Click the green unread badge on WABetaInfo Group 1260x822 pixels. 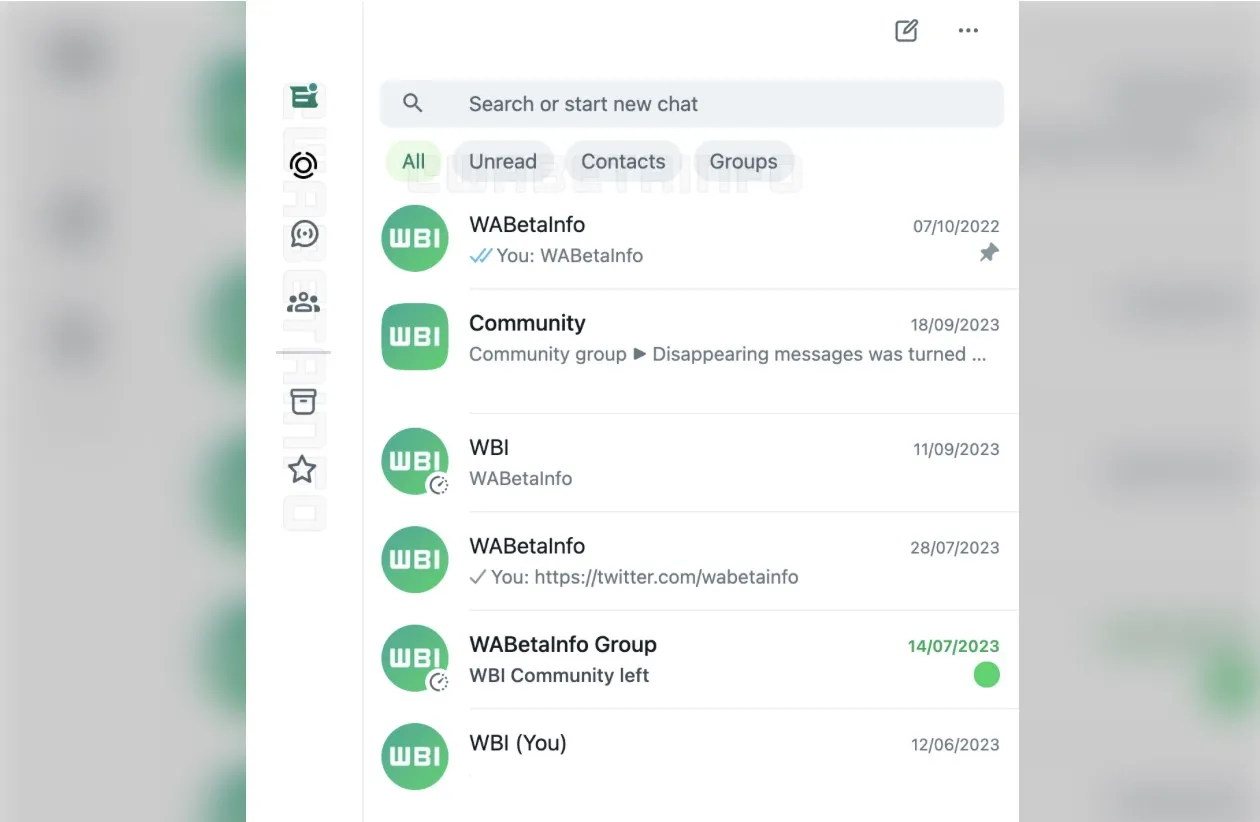[x=987, y=675]
